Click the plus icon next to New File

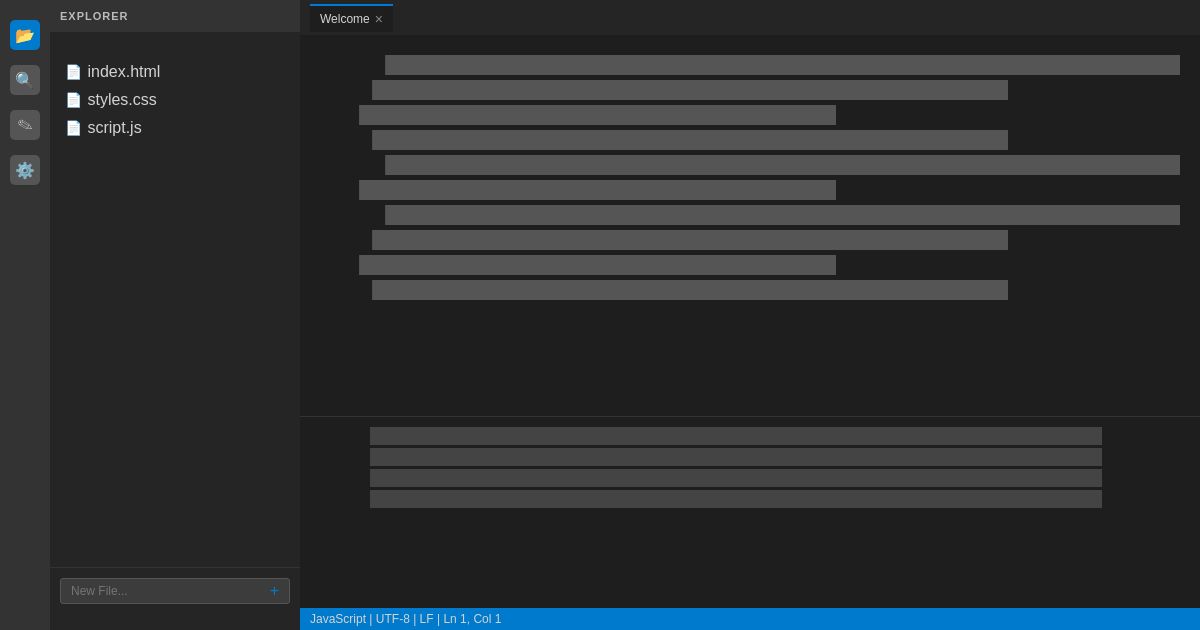274,591
